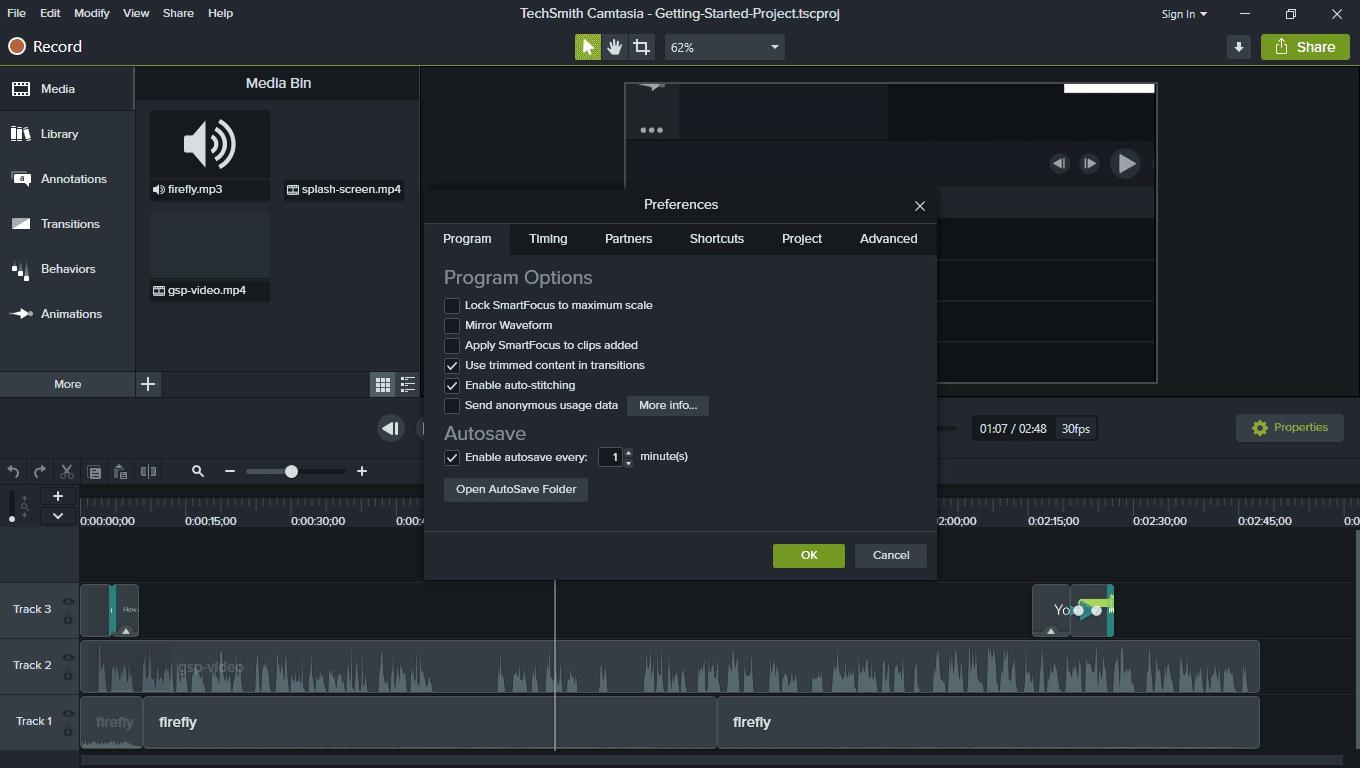Click Cancel in the Preferences dialog
1360x768 pixels.
[891, 556]
